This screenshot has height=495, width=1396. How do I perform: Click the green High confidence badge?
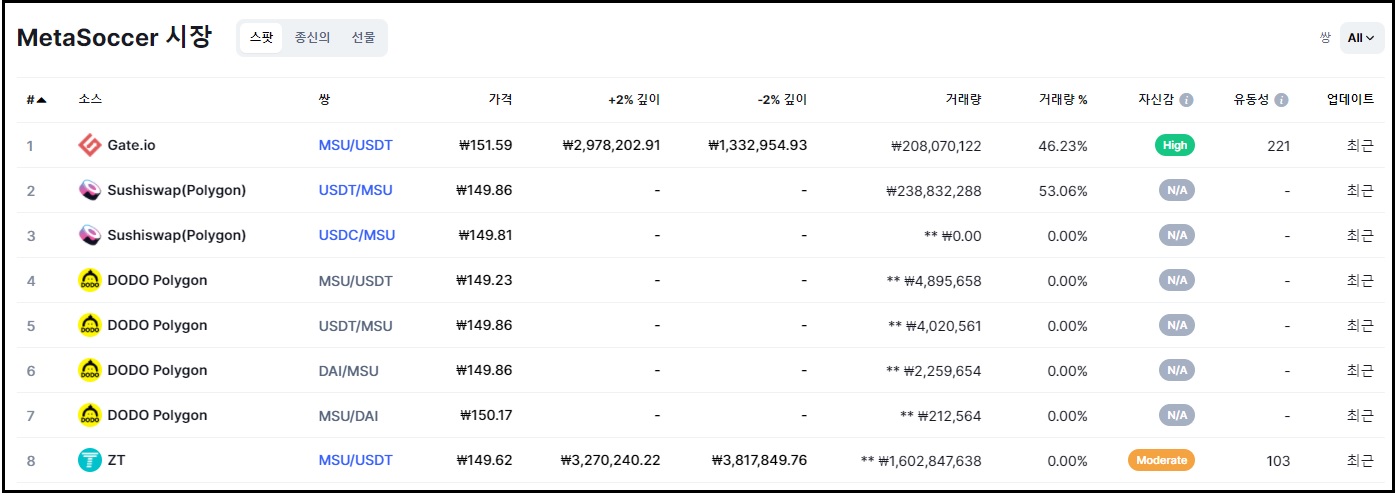(1174, 146)
